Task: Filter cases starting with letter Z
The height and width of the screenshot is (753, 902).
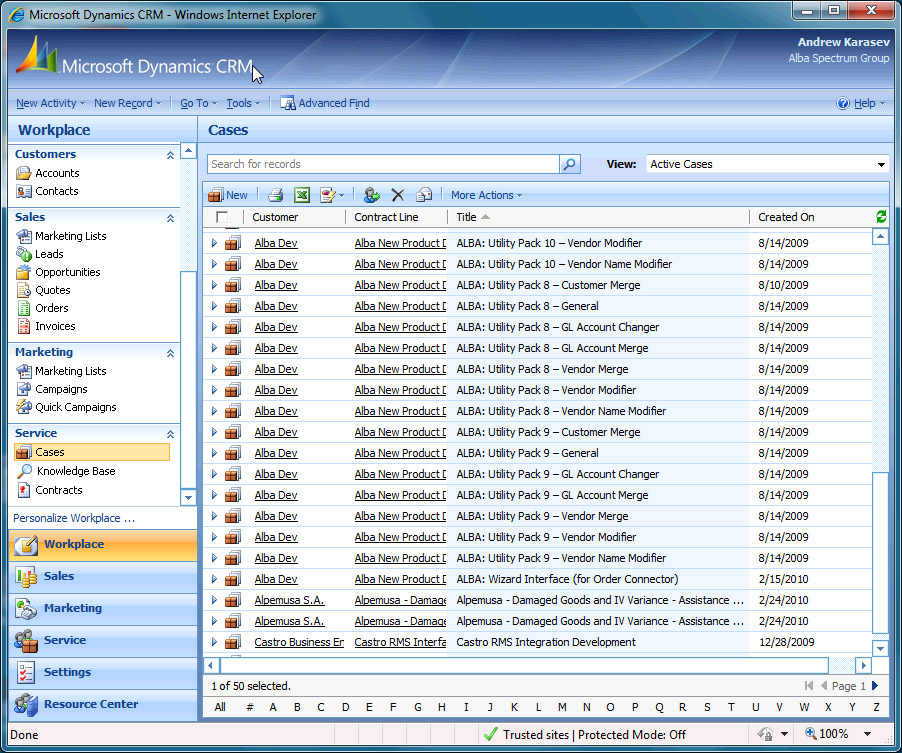Action: tap(876, 707)
